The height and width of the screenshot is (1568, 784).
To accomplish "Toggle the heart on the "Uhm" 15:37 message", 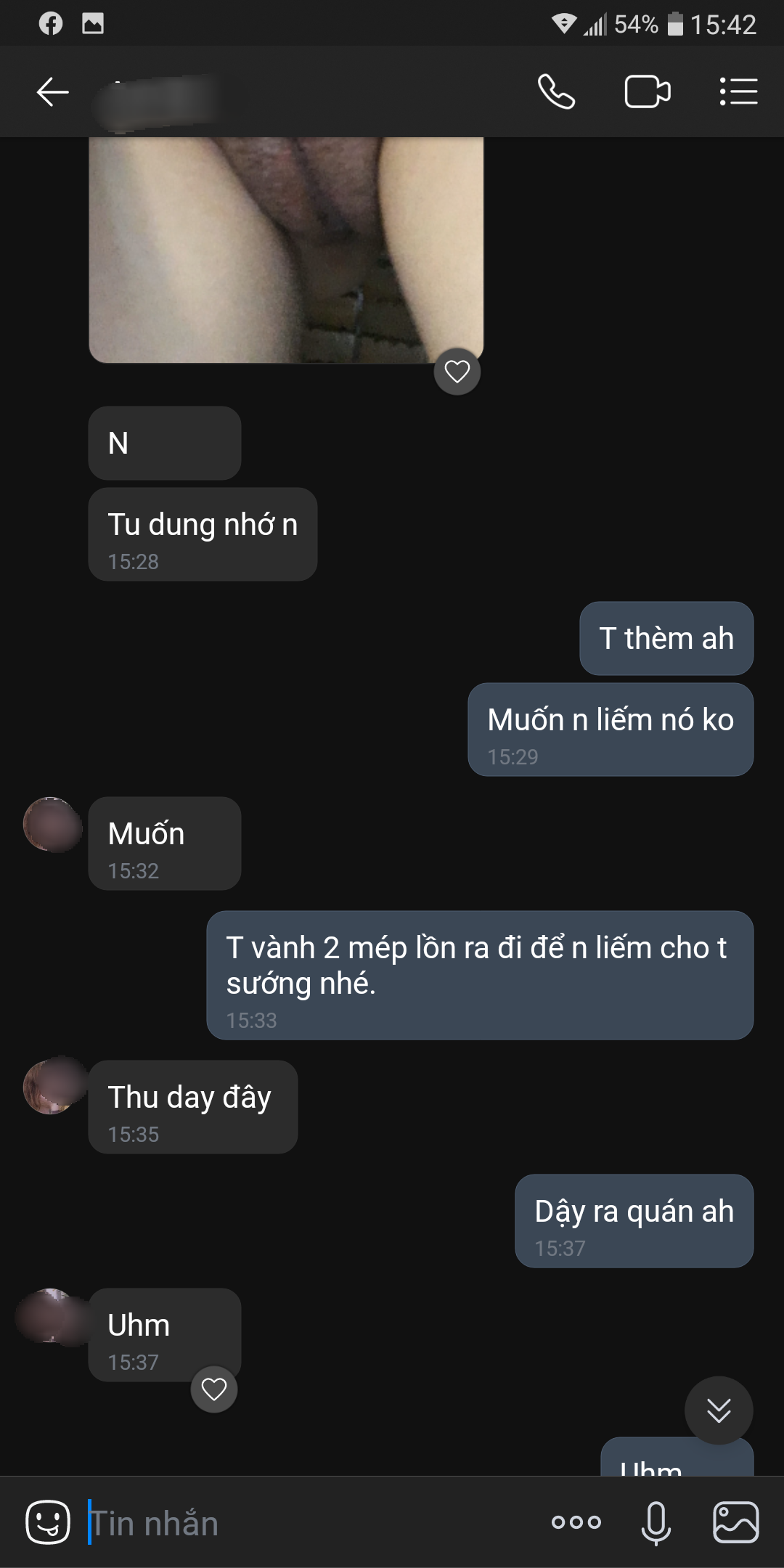I will pos(214,1389).
